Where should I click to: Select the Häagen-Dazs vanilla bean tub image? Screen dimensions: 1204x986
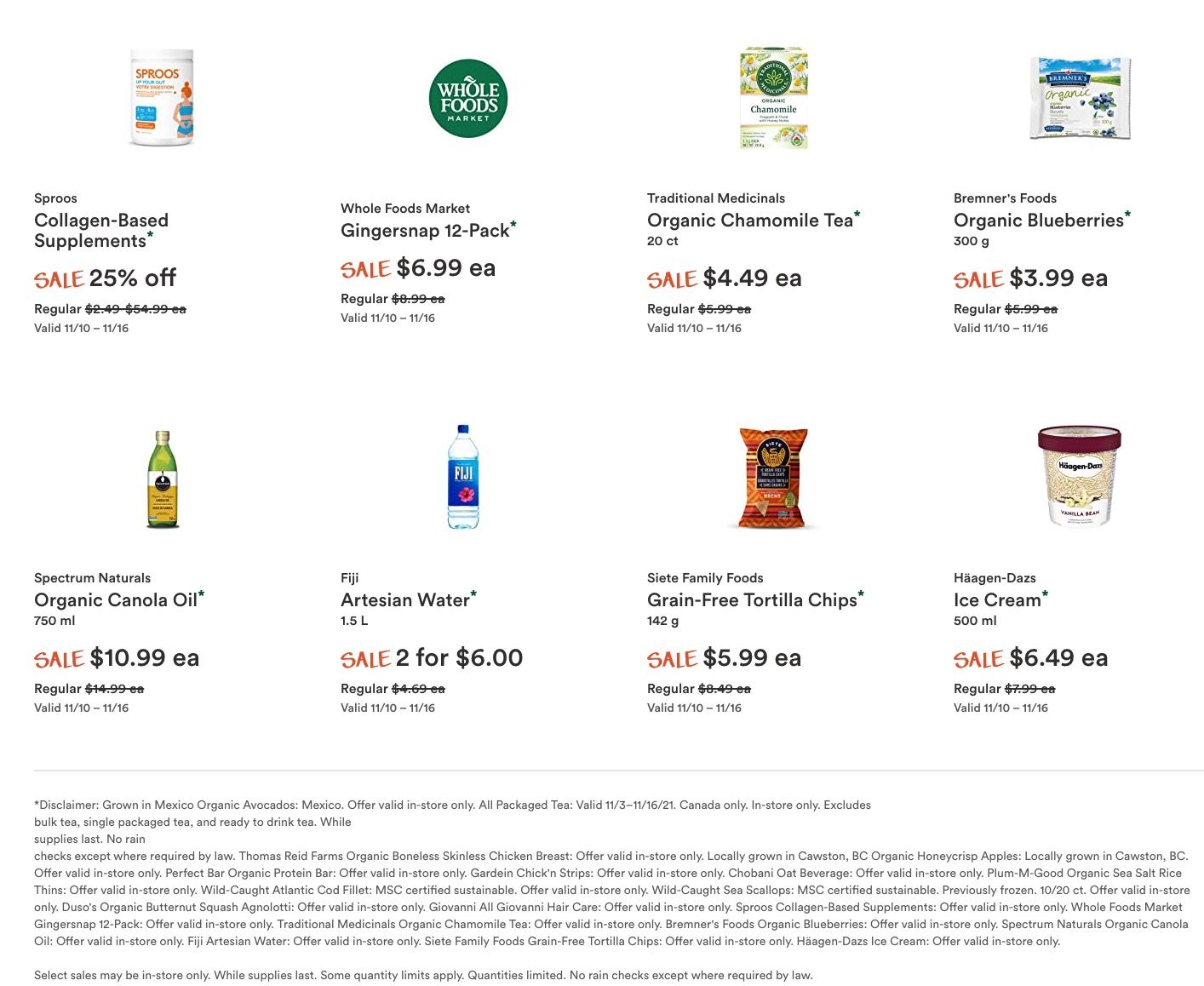tap(1080, 475)
